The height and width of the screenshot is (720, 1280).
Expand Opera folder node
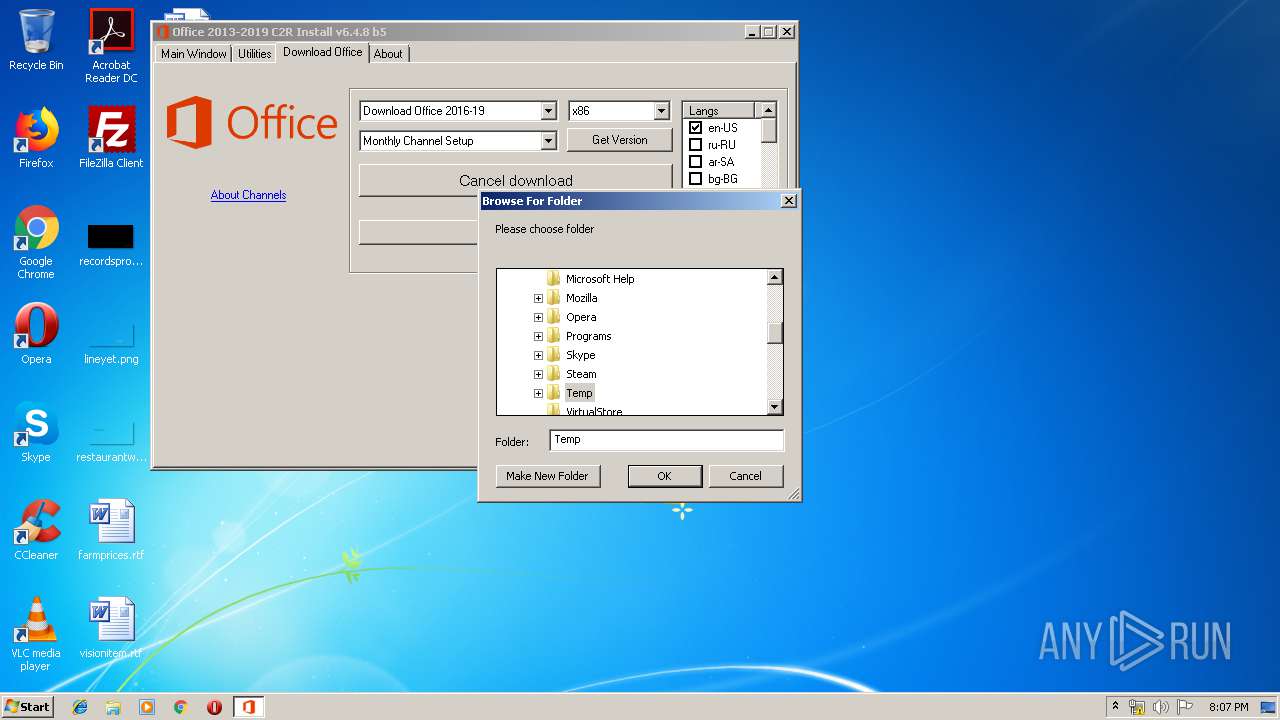point(538,317)
